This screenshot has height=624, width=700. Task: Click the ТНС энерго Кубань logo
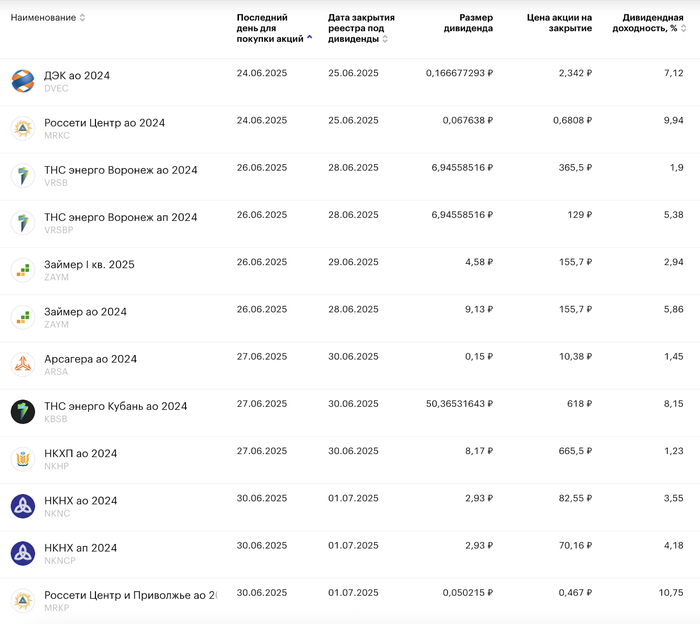pyautogui.click(x=22, y=411)
